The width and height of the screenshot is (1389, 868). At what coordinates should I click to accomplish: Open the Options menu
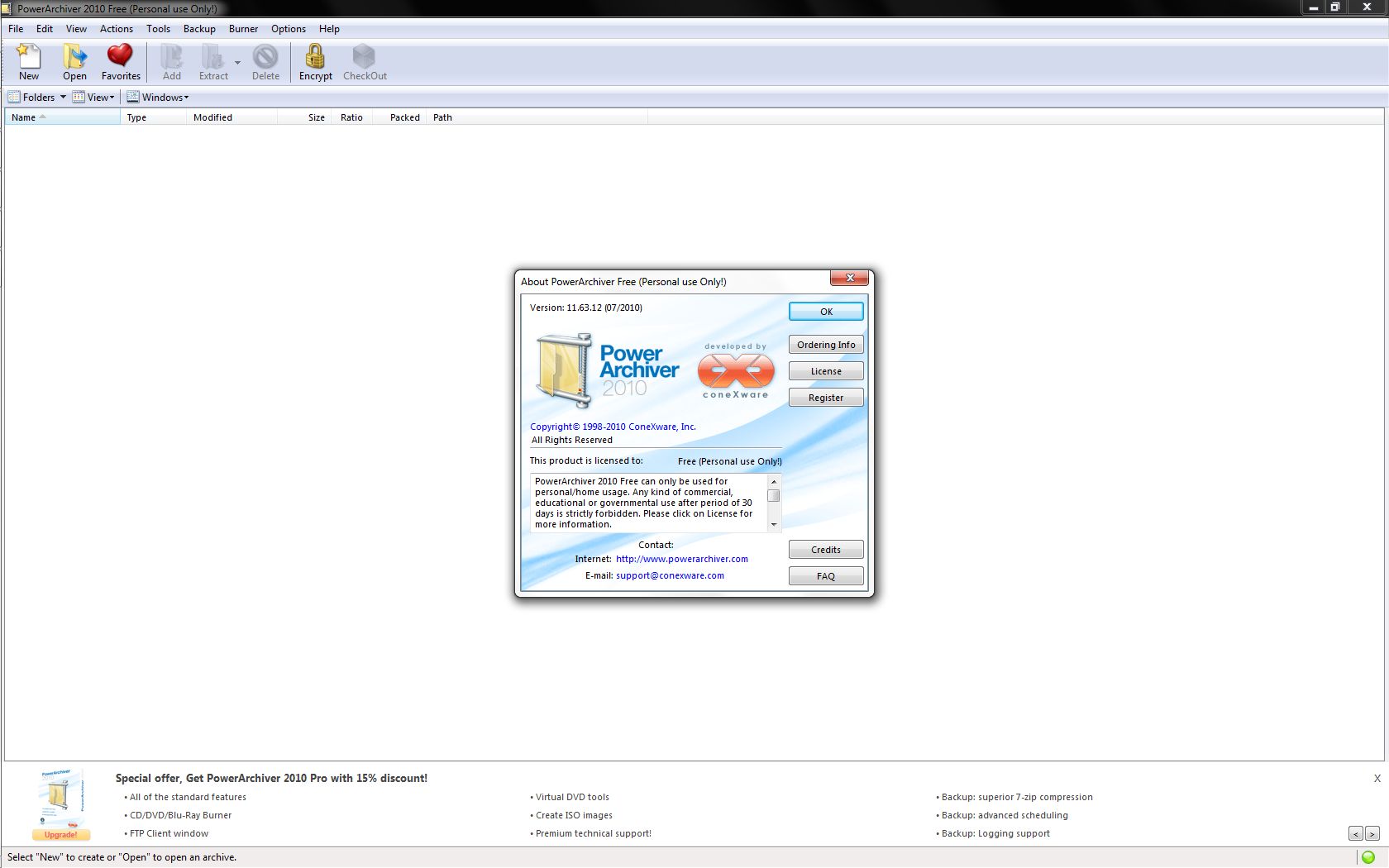[289, 29]
